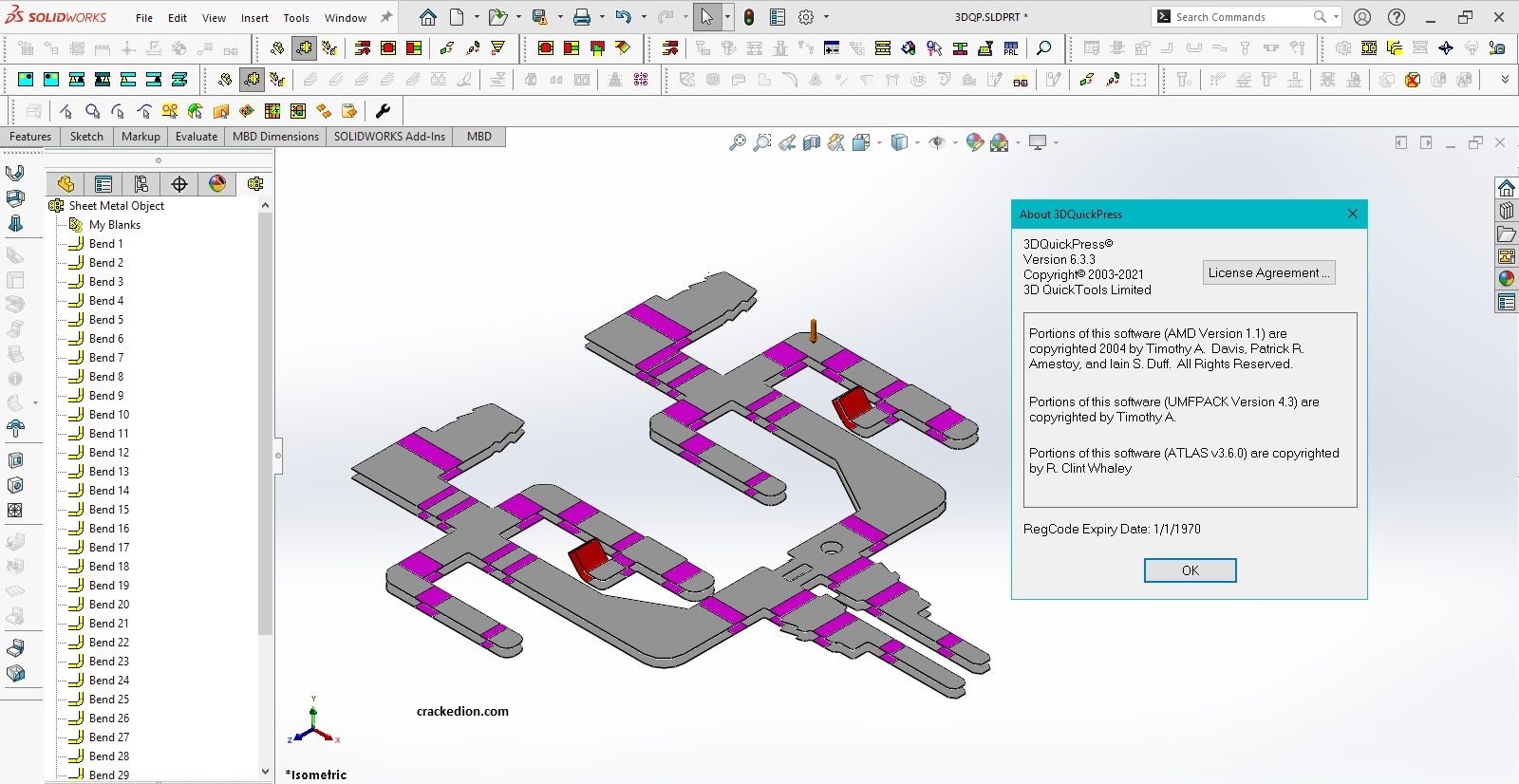1519x784 pixels.
Task: Open File Properties list icon
Action: pyautogui.click(x=778, y=17)
